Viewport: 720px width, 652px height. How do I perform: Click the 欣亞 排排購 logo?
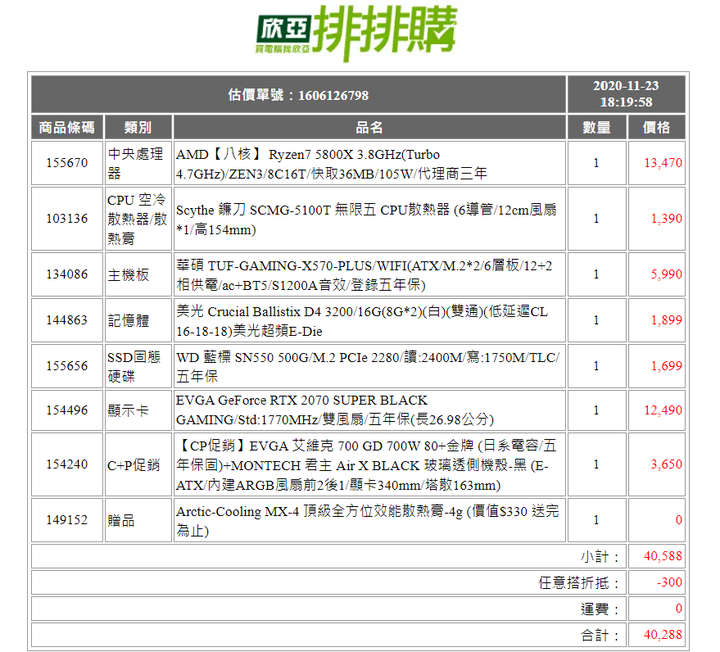point(356,33)
